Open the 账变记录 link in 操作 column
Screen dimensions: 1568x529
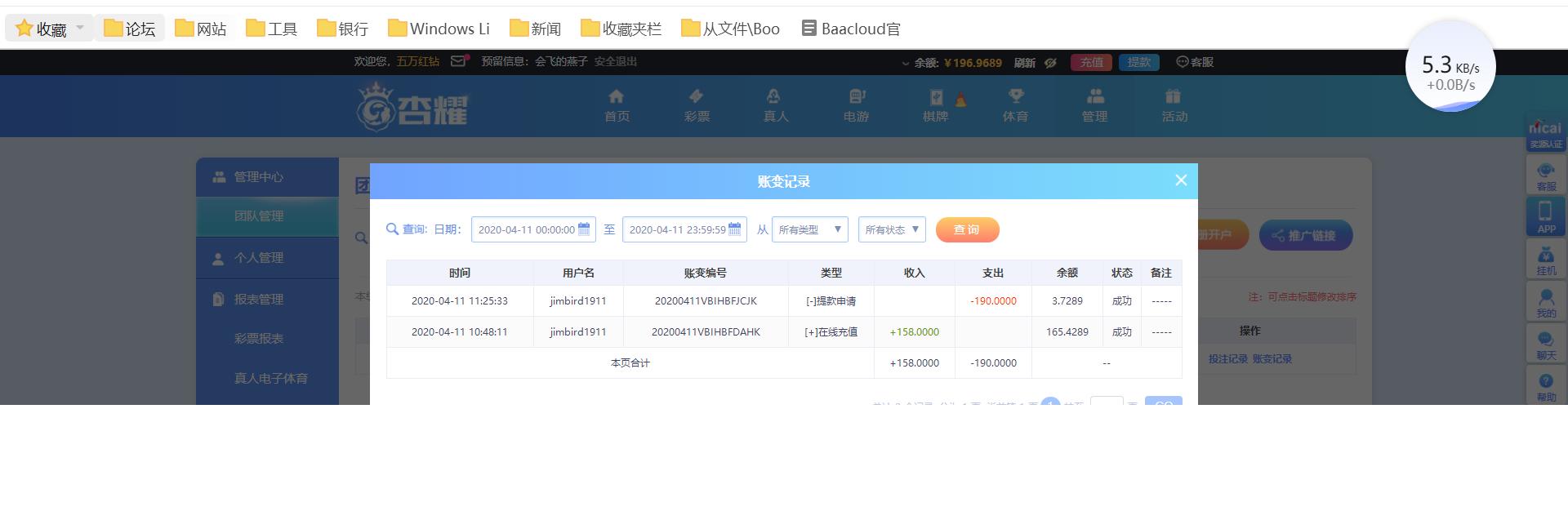click(x=1272, y=359)
